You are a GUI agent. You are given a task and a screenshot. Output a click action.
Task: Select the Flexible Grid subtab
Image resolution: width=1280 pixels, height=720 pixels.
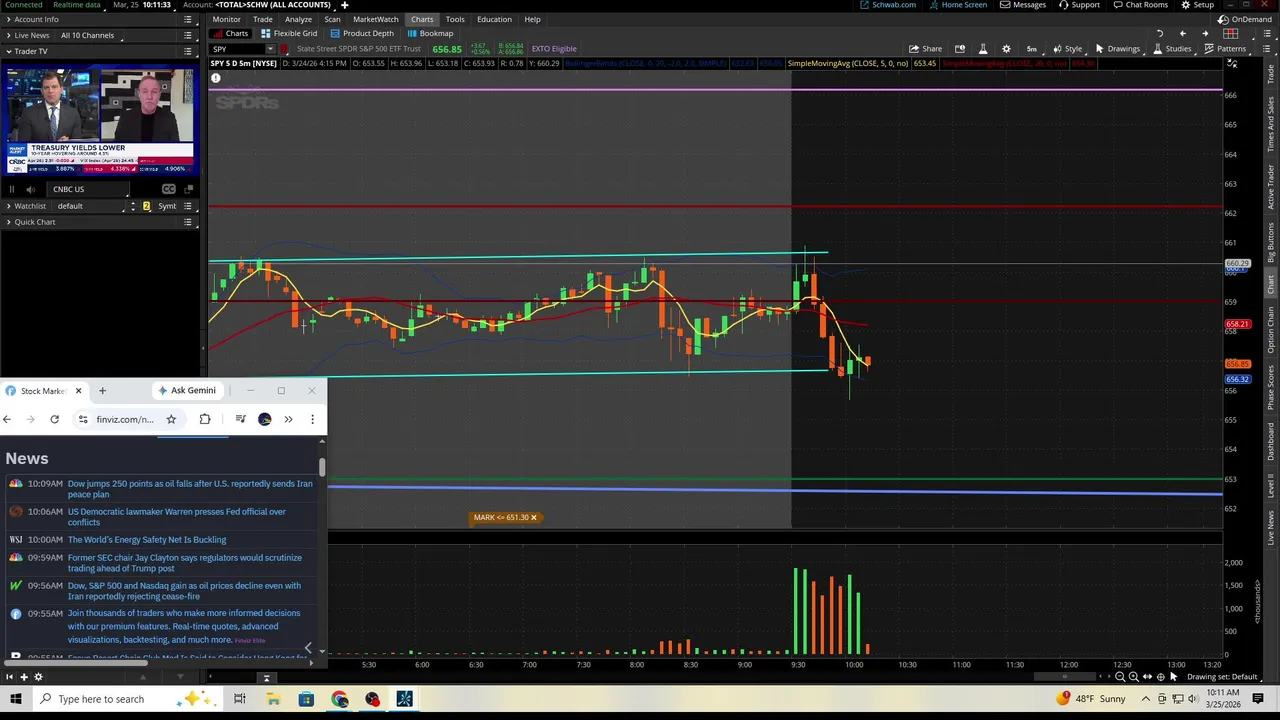pos(289,33)
